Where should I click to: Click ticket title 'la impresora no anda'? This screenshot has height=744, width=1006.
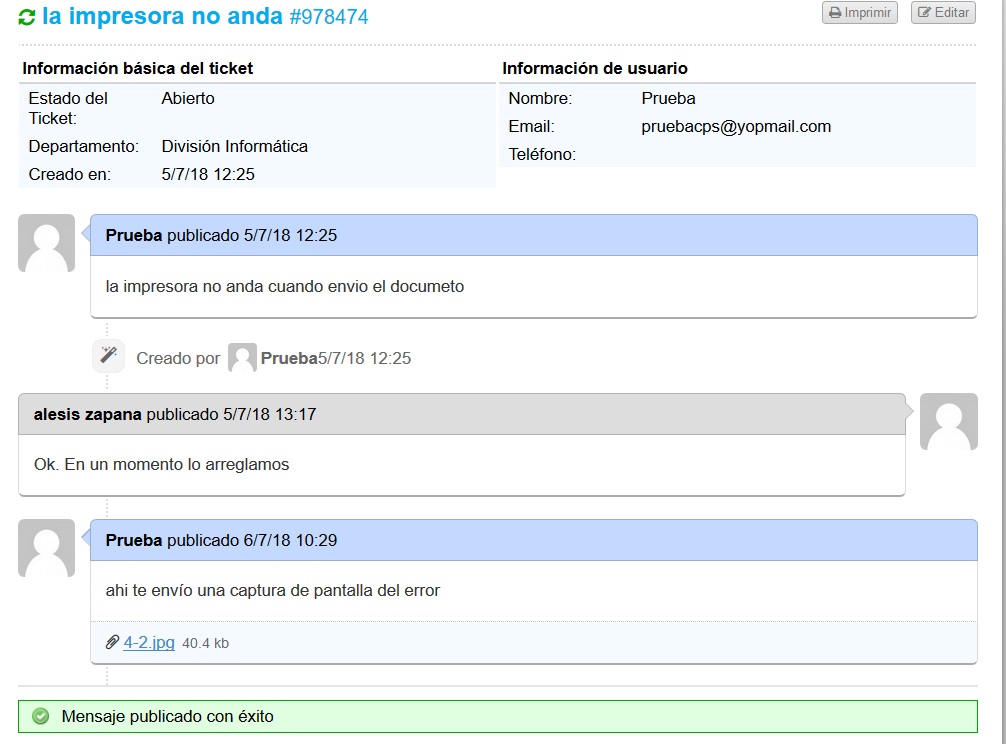pyautogui.click(x=162, y=17)
